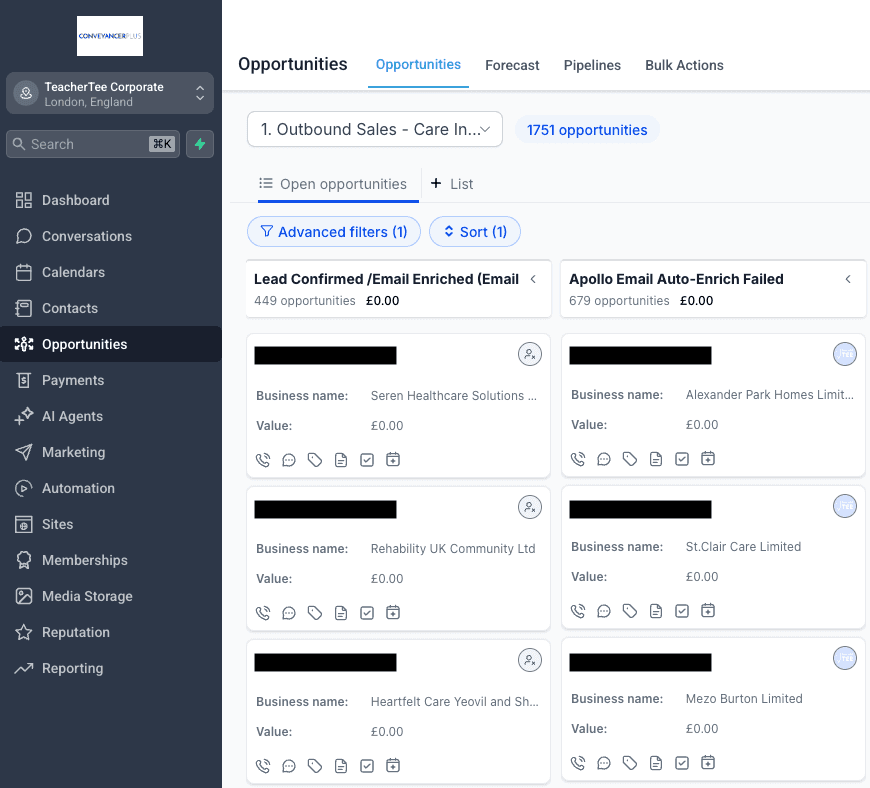Collapse the Apollo Email Auto-Enrich Failed column

pos(848,279)
